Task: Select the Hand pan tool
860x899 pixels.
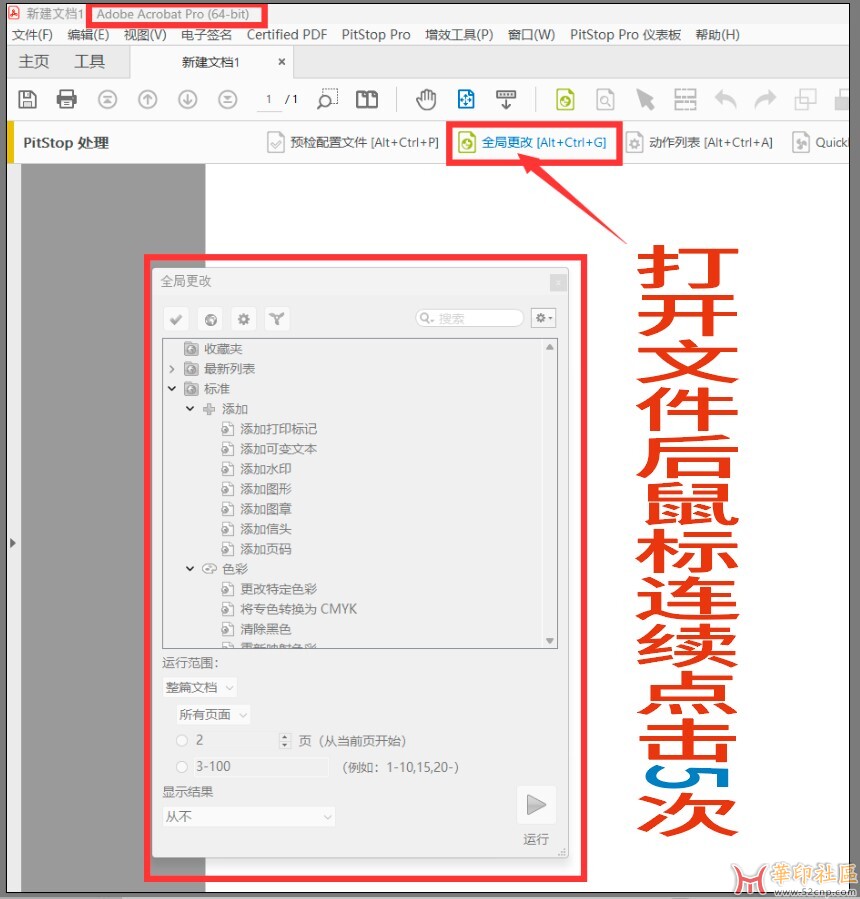Action: [x=427, y=99]
